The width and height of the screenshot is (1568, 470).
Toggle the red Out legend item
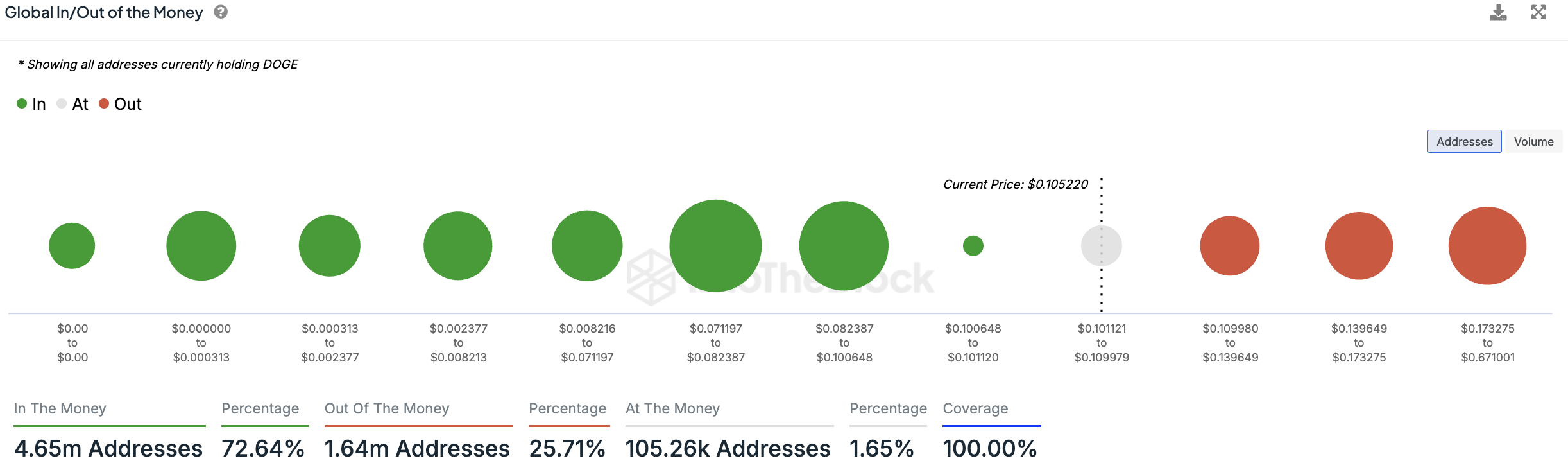click(x=121, y=104)
